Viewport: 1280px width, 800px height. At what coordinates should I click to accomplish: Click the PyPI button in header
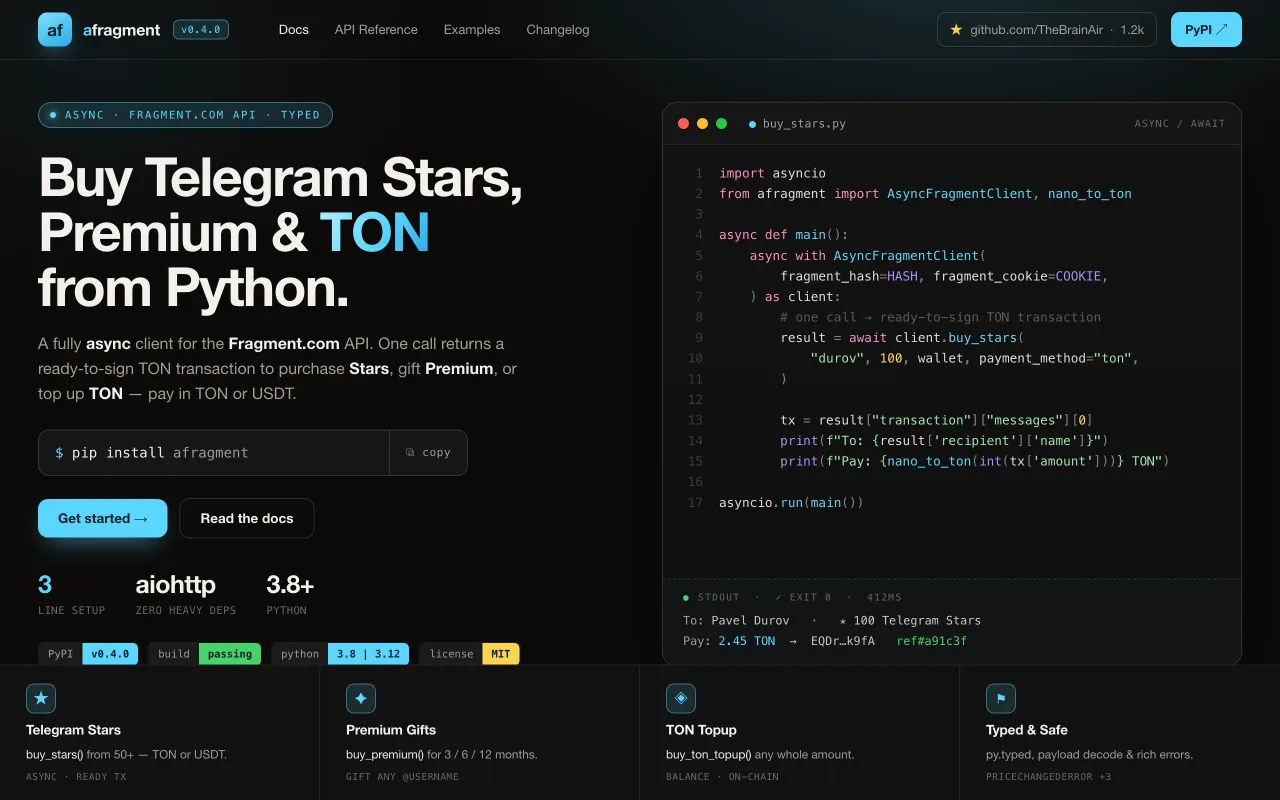[x=1206, y=30]
